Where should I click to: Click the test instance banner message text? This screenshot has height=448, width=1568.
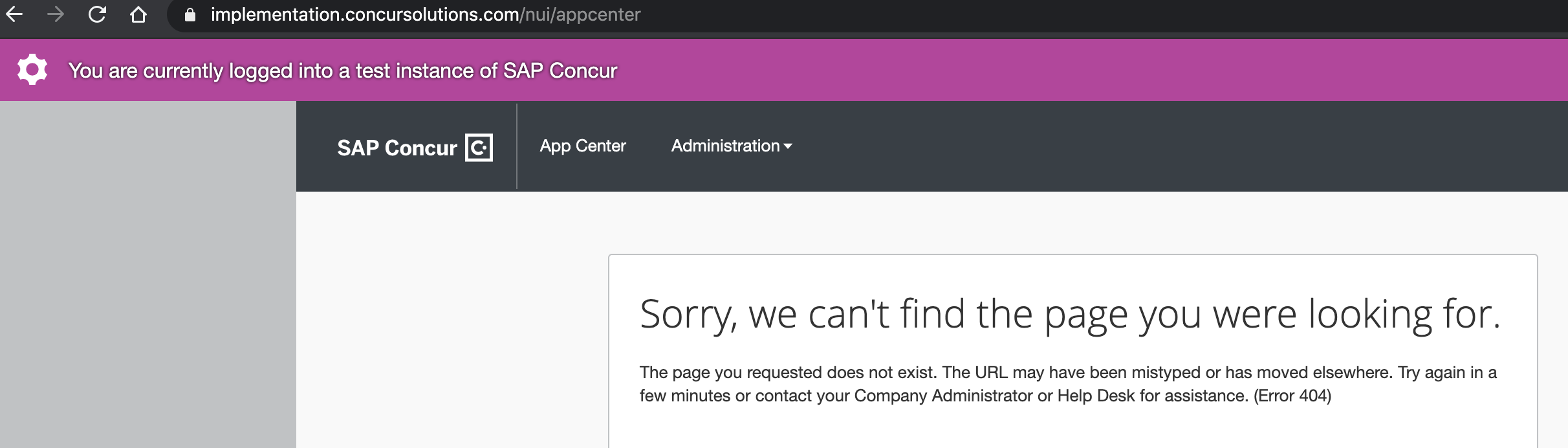343,71
